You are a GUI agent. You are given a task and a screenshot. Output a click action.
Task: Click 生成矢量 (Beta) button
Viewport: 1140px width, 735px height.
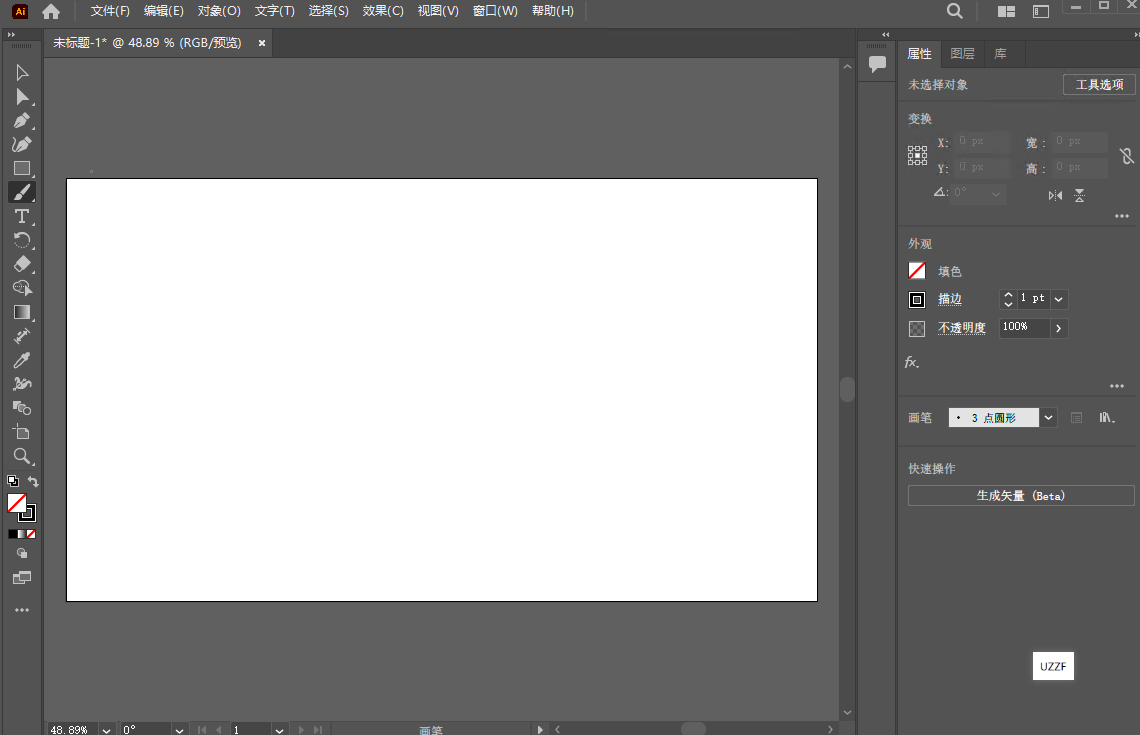[x=1021, y=496]
